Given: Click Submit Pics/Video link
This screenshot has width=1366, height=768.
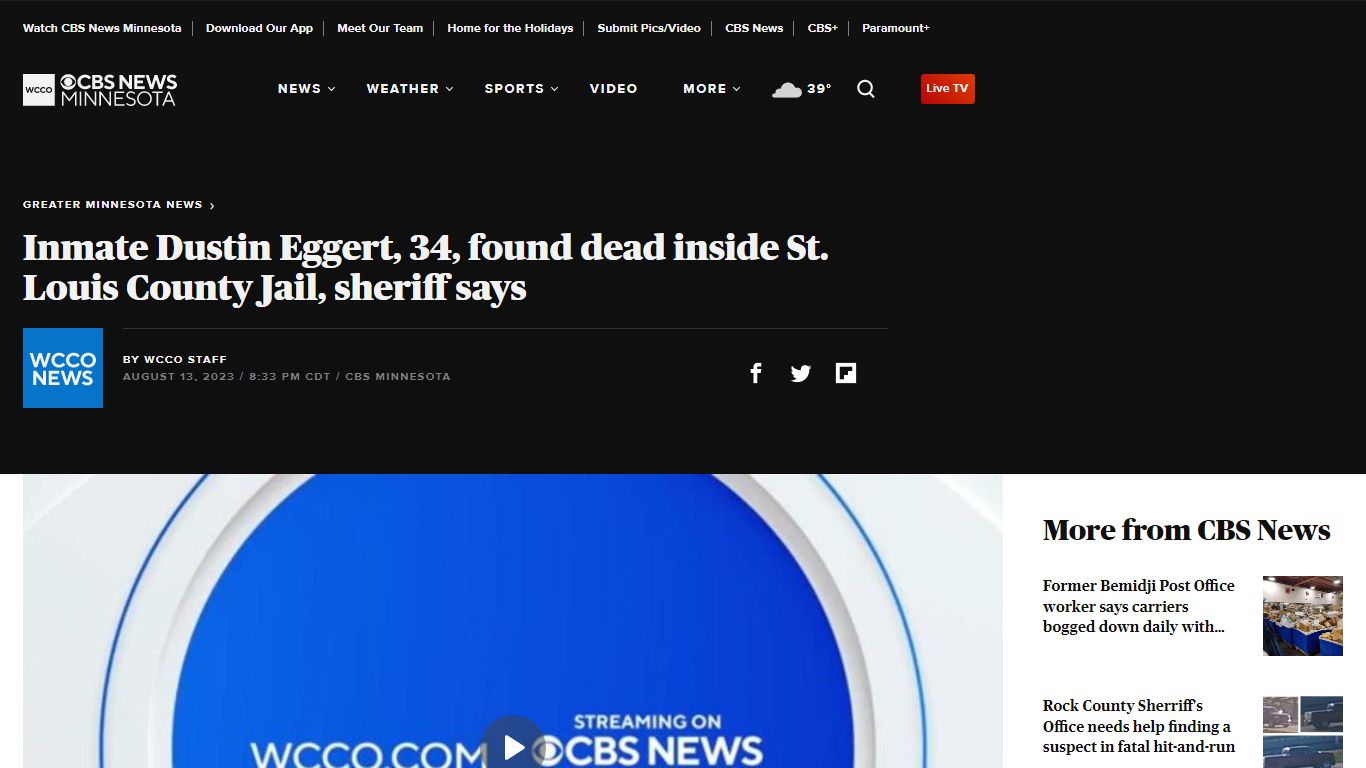Looking at the screenshot, I should 649,28.
